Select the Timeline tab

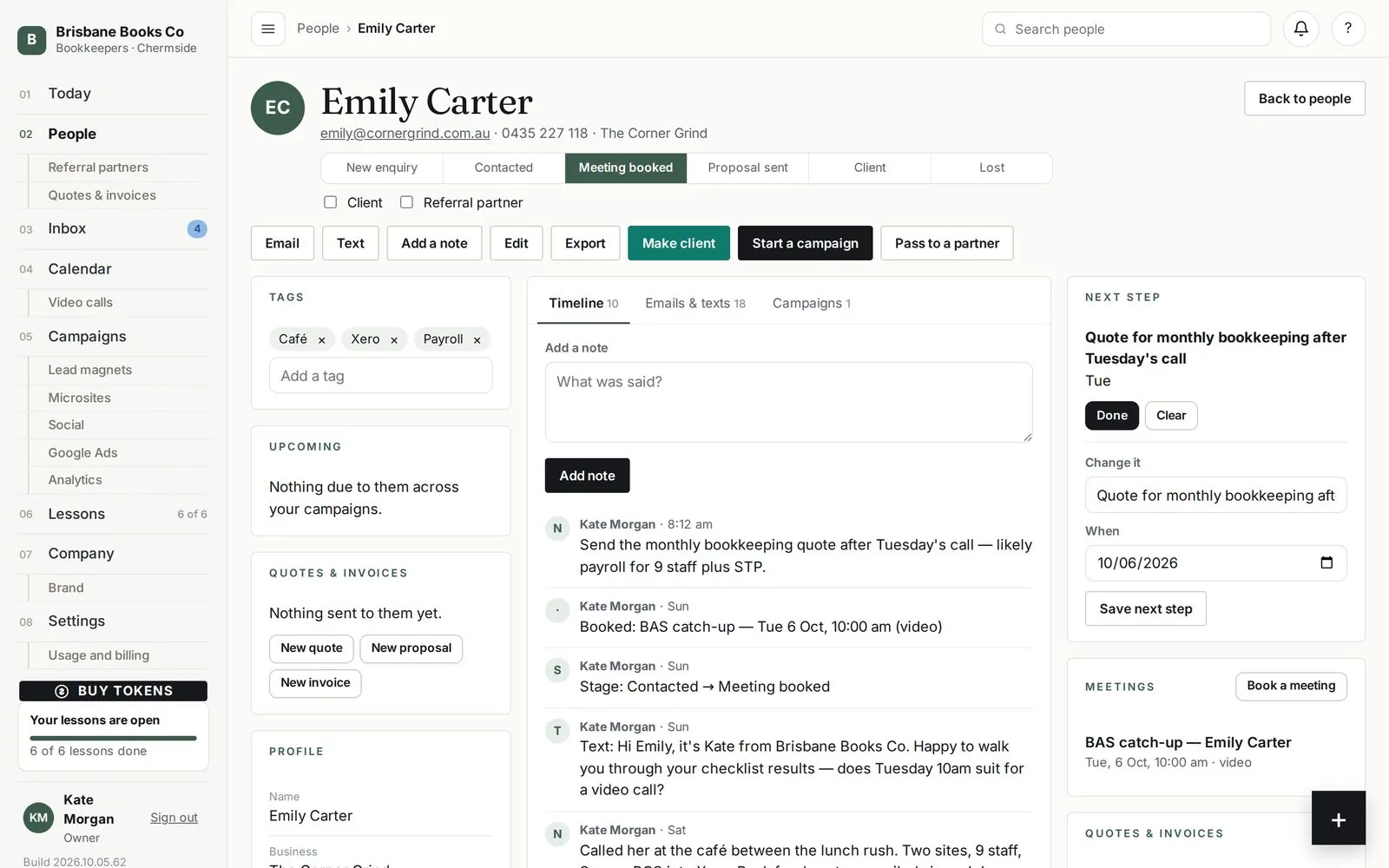[x=583, y=303]
